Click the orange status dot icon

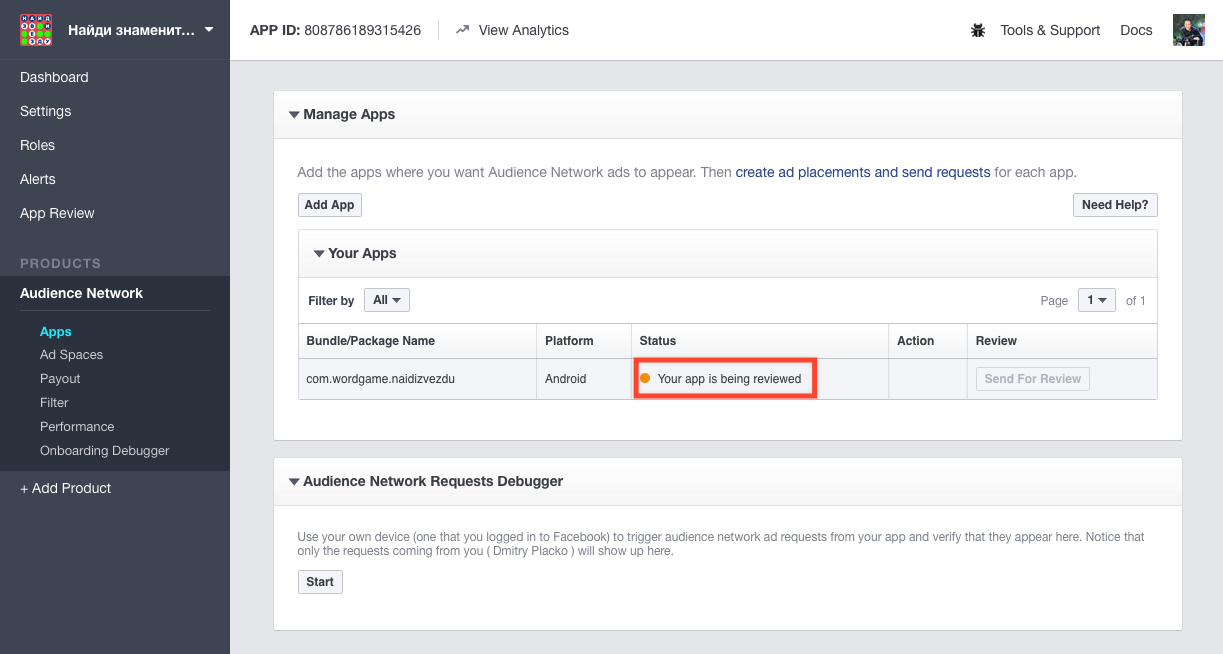click(x=645, y=378)
